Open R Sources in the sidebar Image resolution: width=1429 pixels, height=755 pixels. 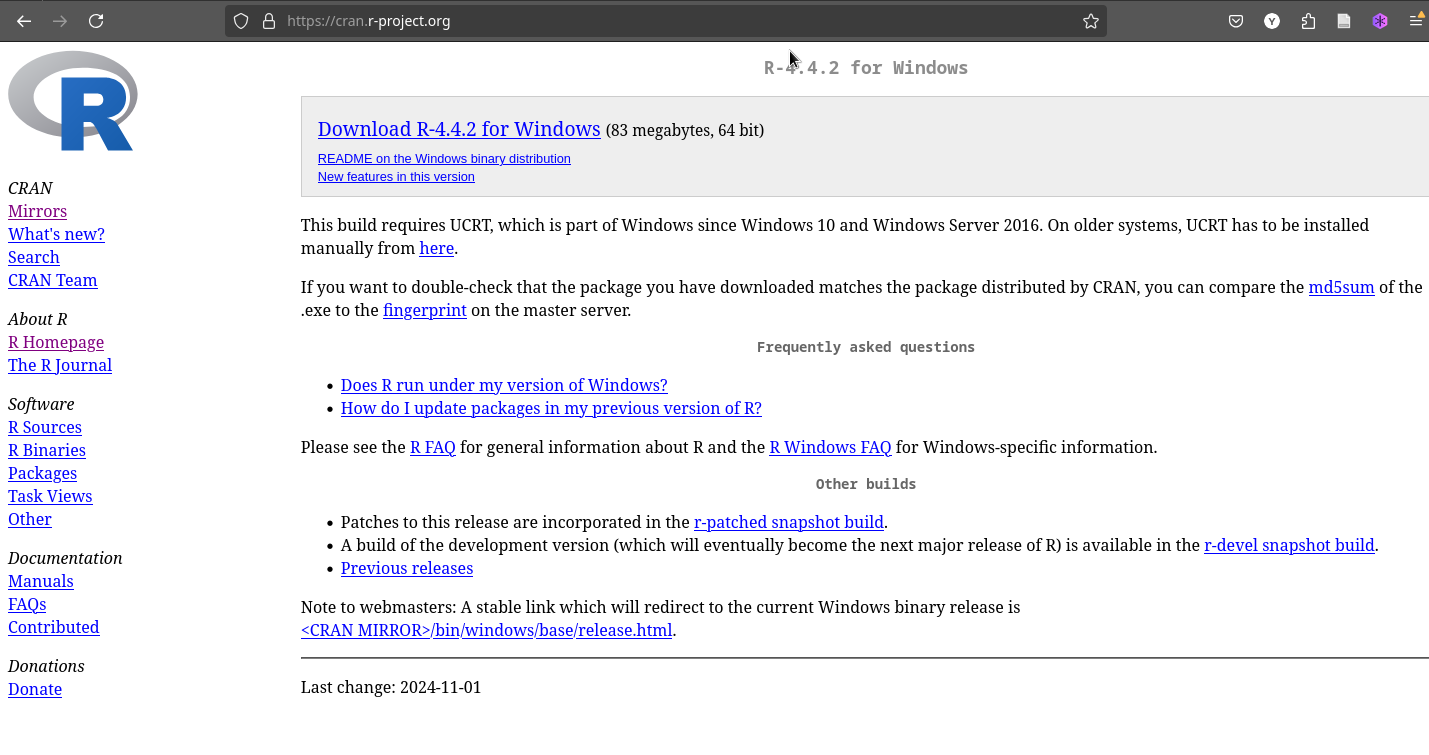click(45, 427)
